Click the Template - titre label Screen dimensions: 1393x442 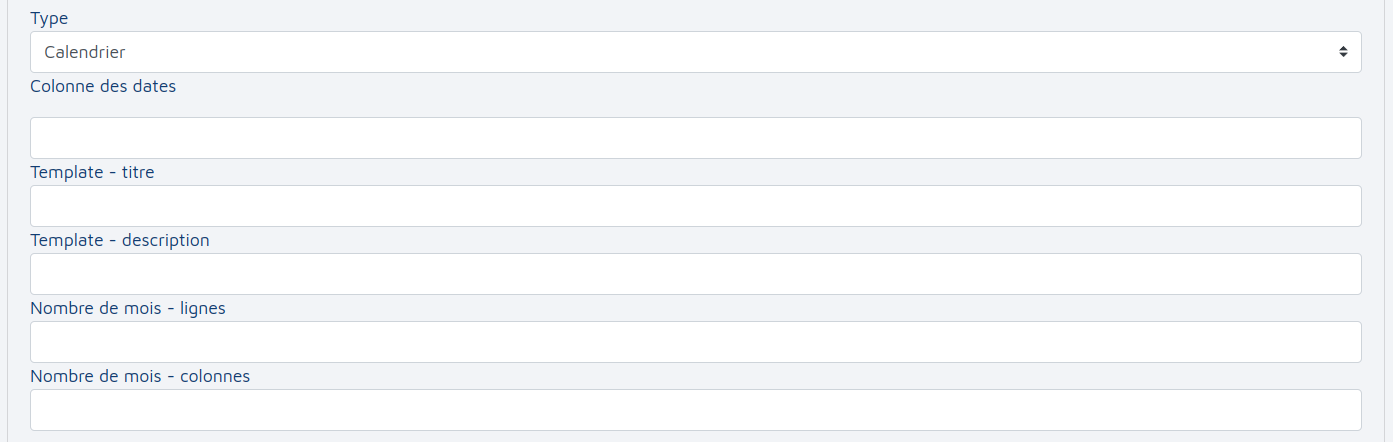click(92, 172)
